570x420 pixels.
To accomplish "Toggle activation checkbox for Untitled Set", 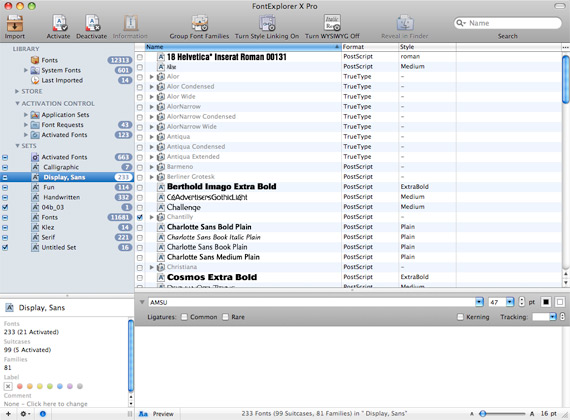I will (x=5, y=247).
